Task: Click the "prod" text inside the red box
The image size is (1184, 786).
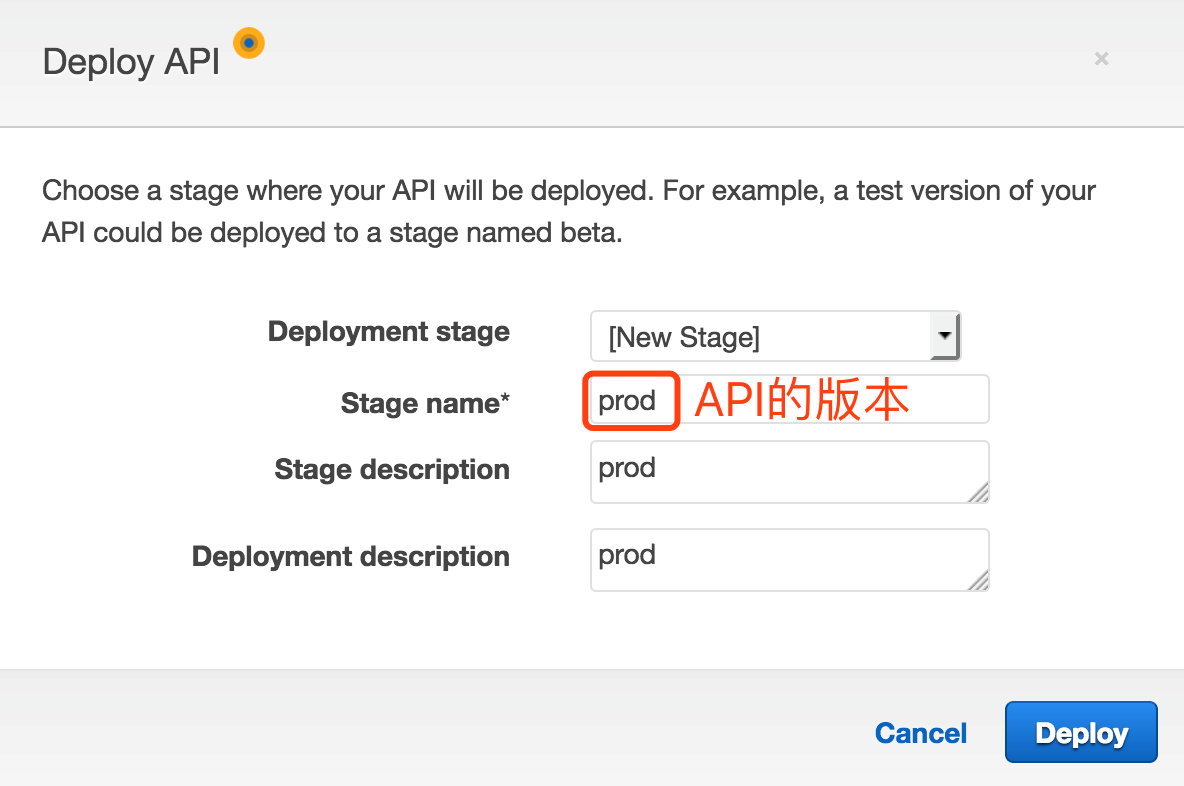Action: coord(627,401)
